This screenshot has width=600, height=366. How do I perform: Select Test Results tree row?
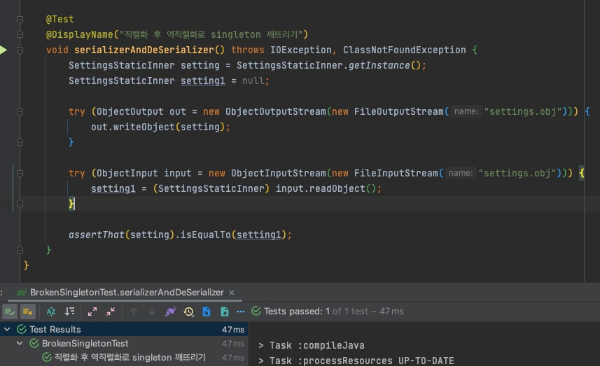pos(124,329)
